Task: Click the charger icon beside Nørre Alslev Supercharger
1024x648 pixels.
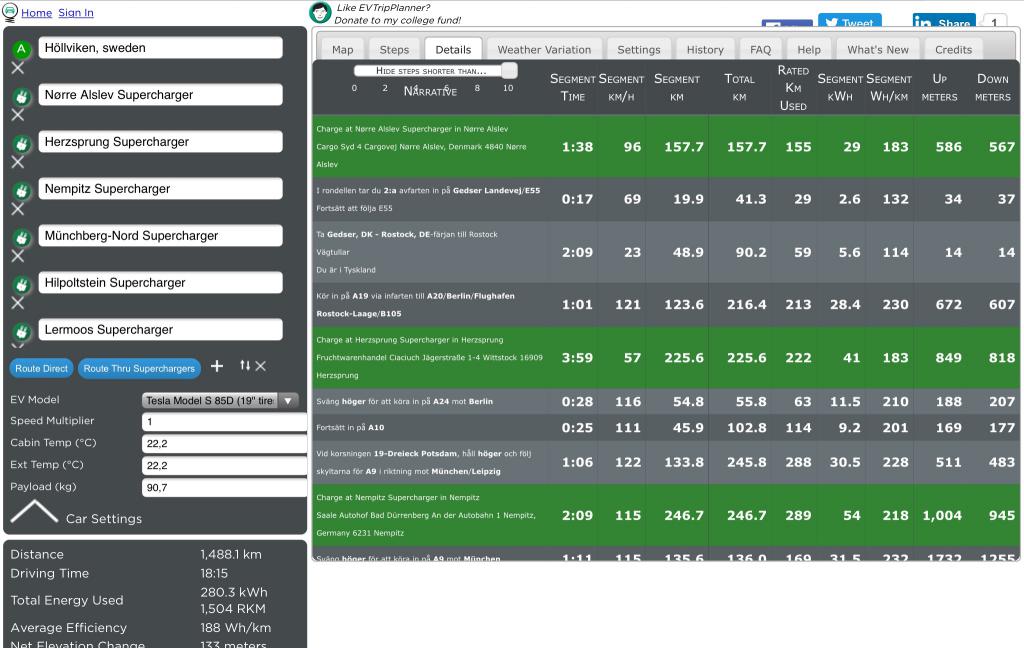Action: pyautogui.click(x=20, y=96)
